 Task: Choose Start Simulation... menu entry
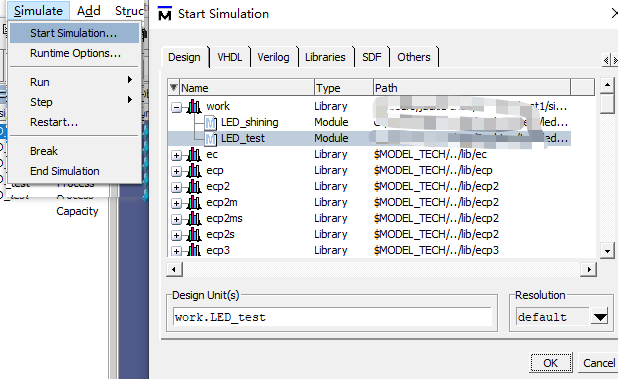[x=74, y=33]
